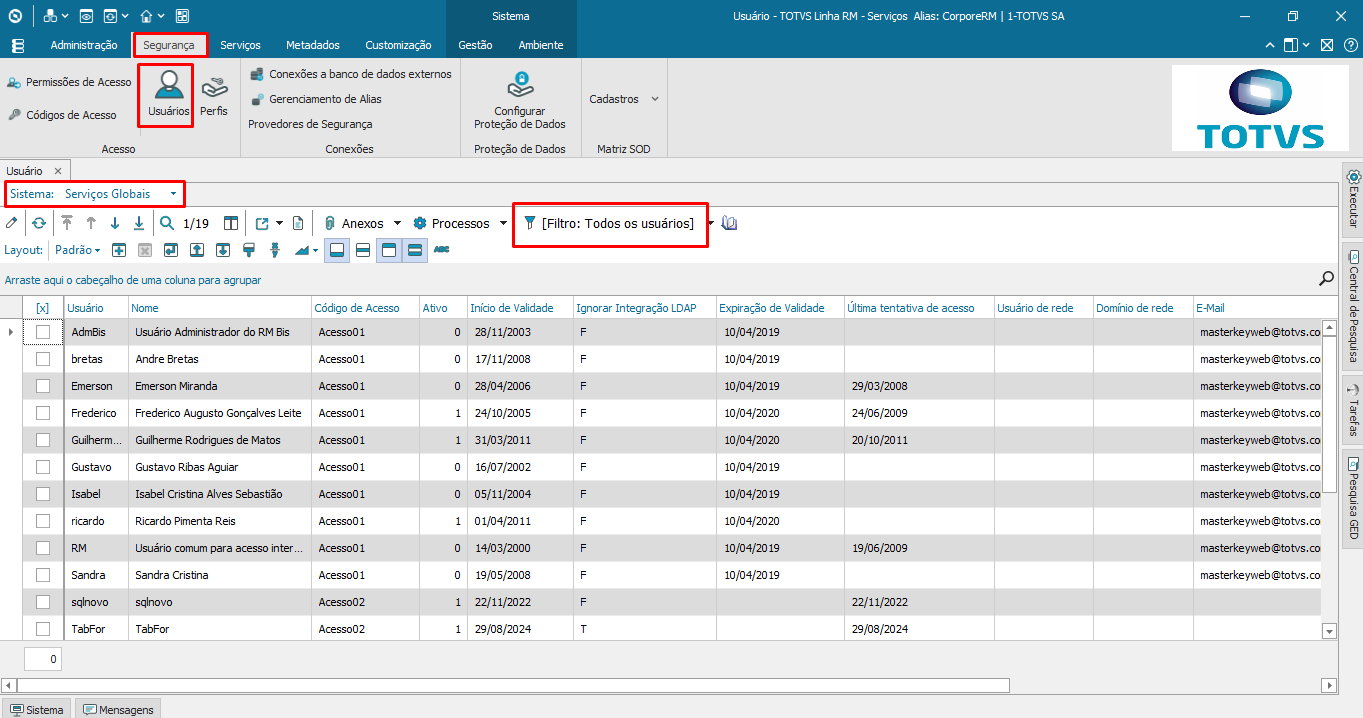Open the Metadados ribbon tab
The height and width of the screenshot is (718, 1363).
coord(313,45)
